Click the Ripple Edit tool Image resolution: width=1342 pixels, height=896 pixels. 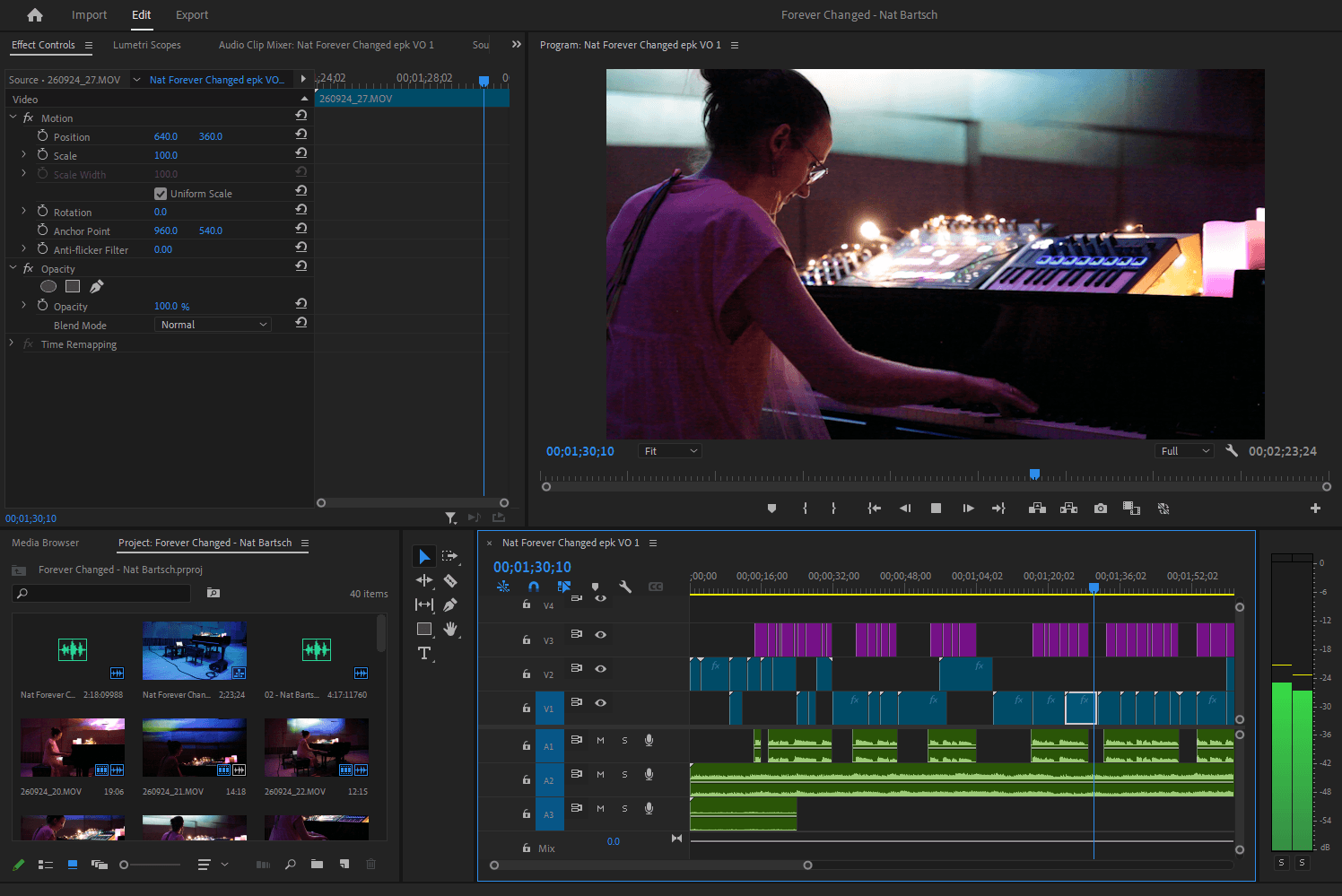[424, 581]
